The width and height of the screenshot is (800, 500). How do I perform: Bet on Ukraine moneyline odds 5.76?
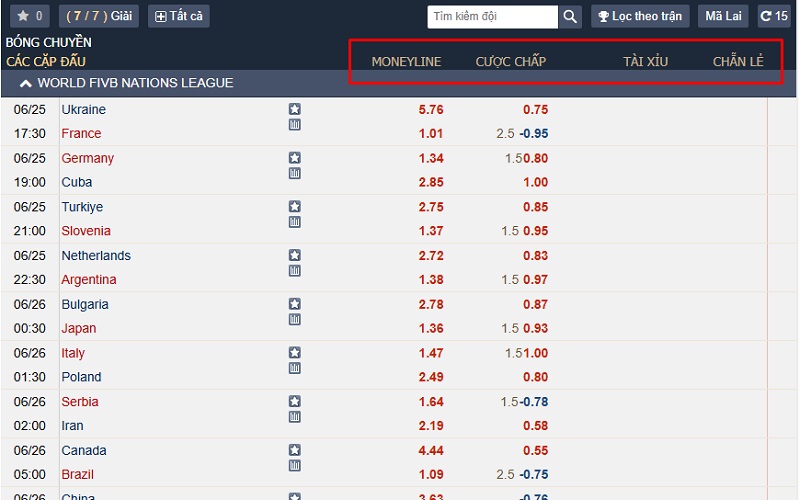pyautogui.click(x=430, y=110)
